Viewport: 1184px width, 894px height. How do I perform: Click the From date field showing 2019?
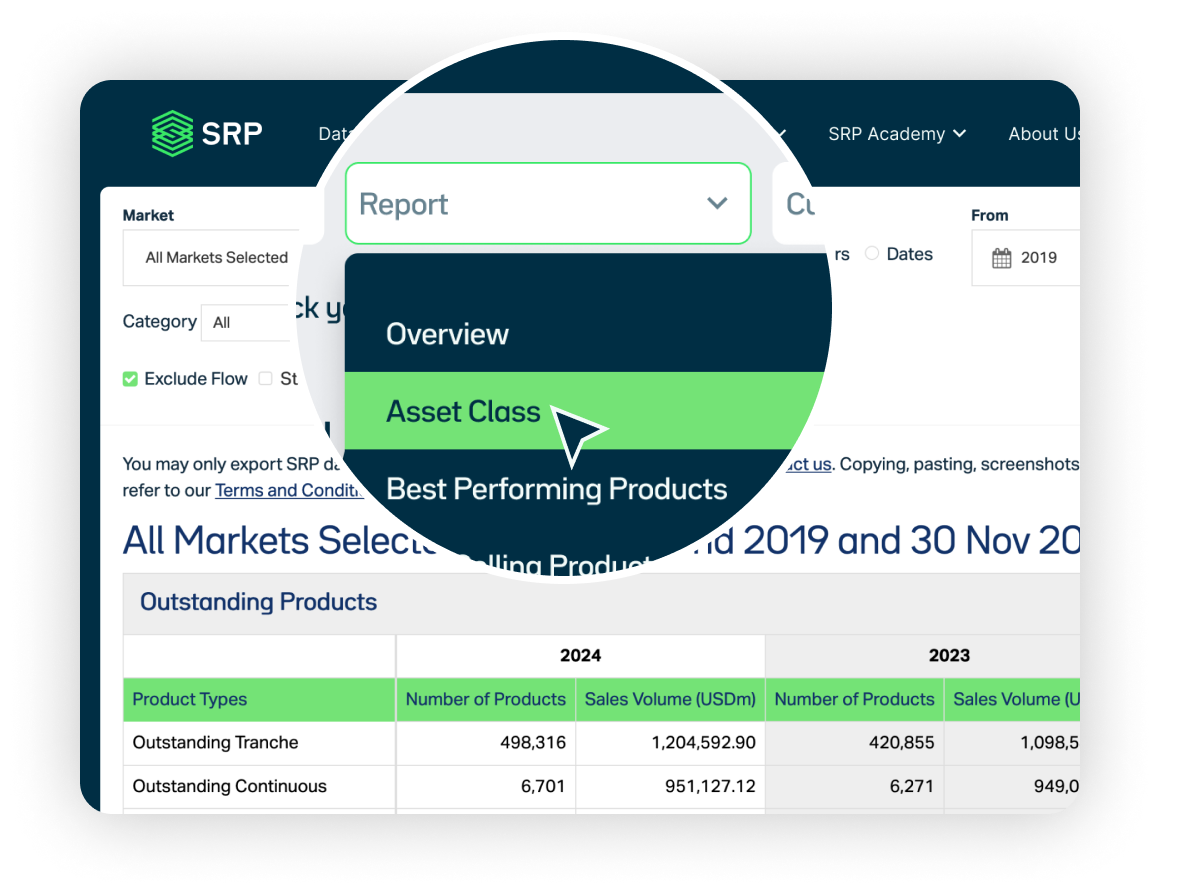[1026, 257]
